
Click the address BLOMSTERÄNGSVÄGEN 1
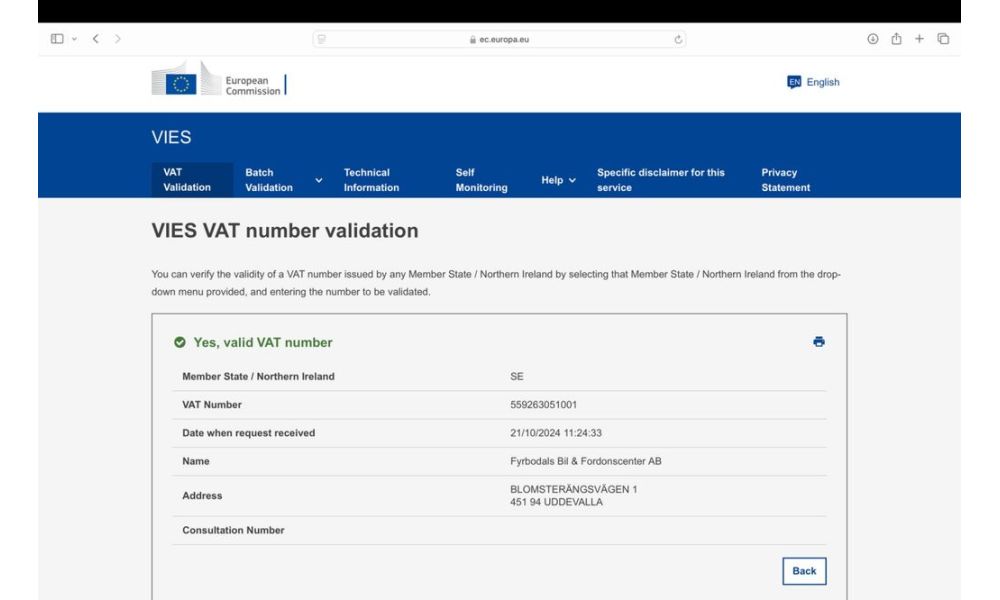click(573, 489)
